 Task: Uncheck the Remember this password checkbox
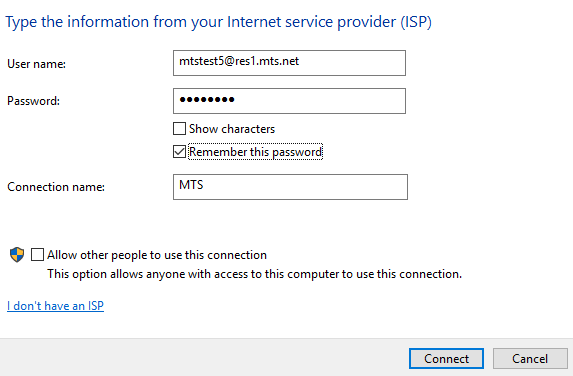[x=179, y=152]
